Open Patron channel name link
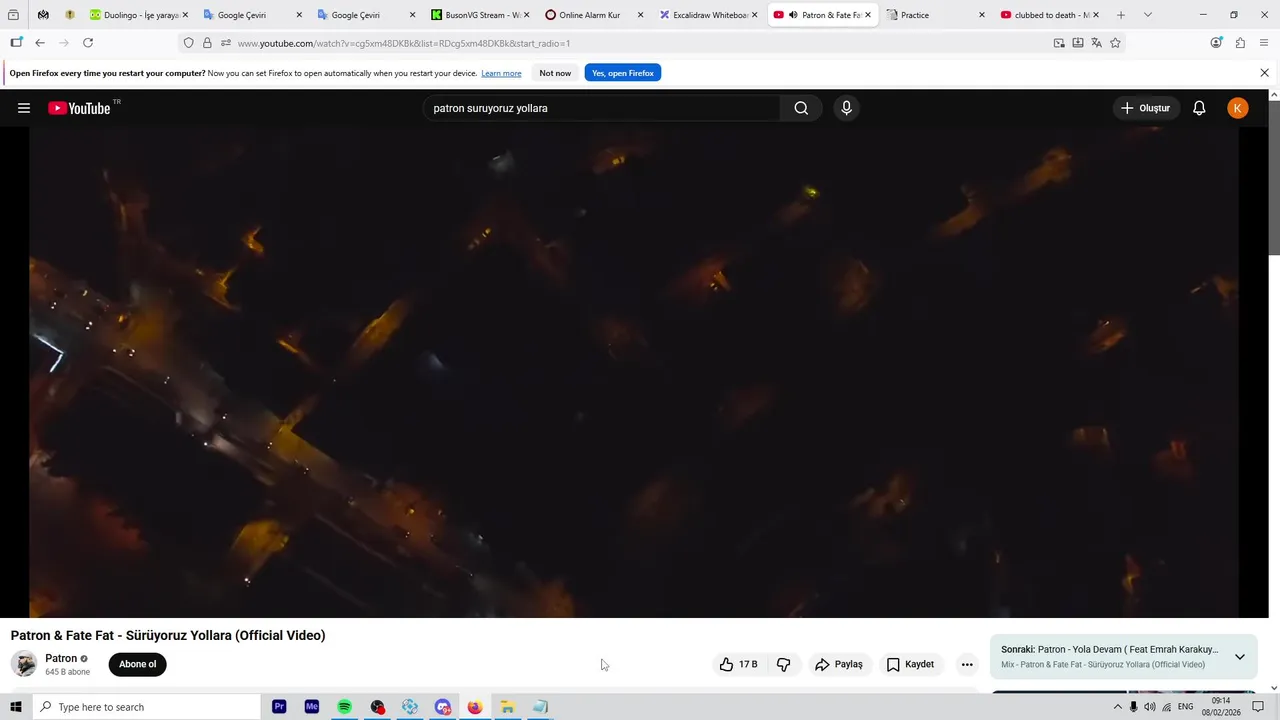This screenshot has height=720, width=1280. [x=61, y=658]
